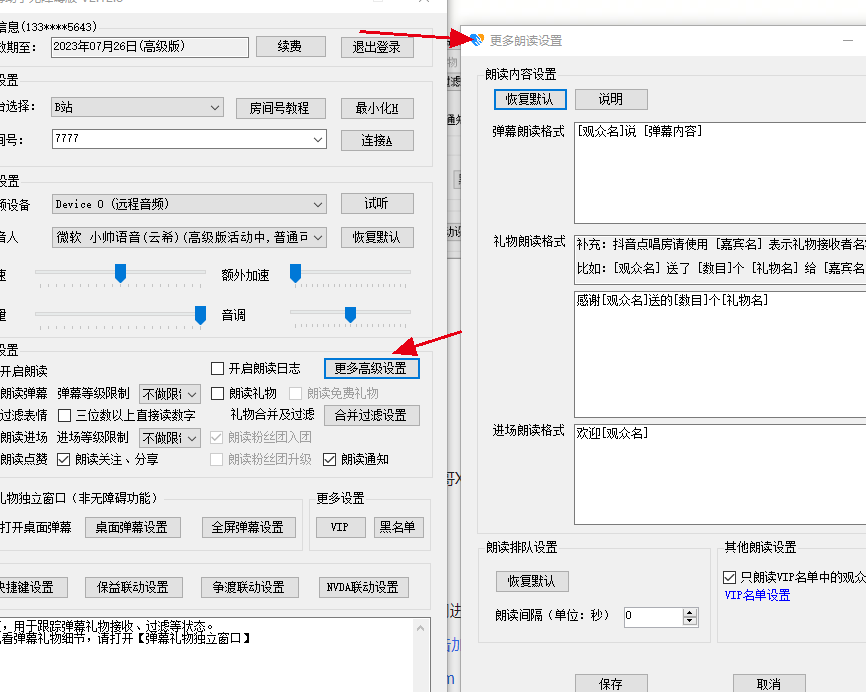Image resolution: width=866 pixels, height=692 pixels.
Task: Open the 房间号教程 tutorial
Action: pos(281,108)
